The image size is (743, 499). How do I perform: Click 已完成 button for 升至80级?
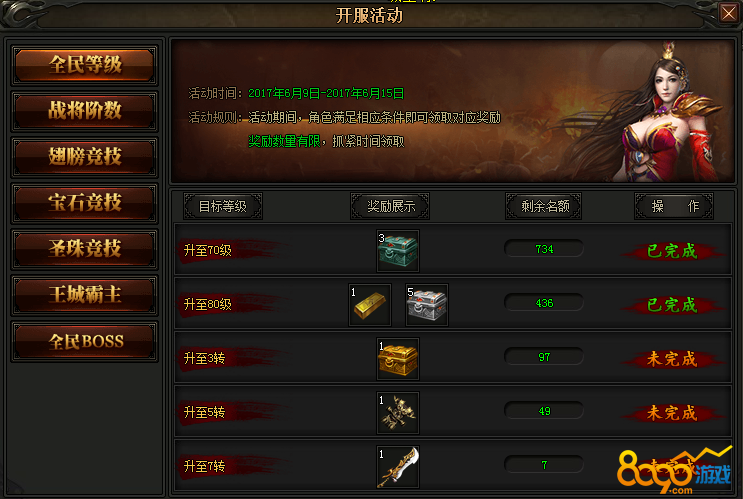tap(672, 305)
